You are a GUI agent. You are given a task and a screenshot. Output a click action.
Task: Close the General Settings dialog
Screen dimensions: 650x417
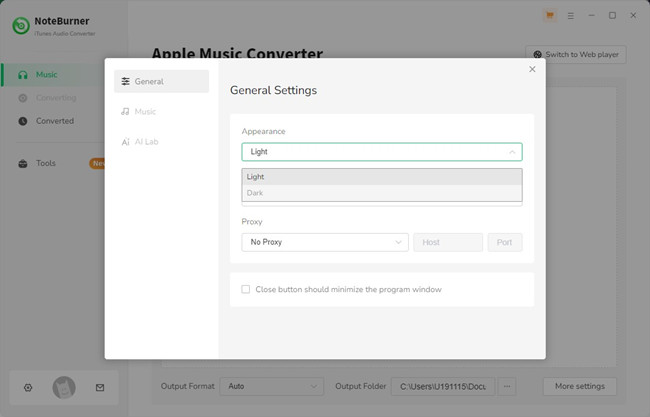click(532, 69)
